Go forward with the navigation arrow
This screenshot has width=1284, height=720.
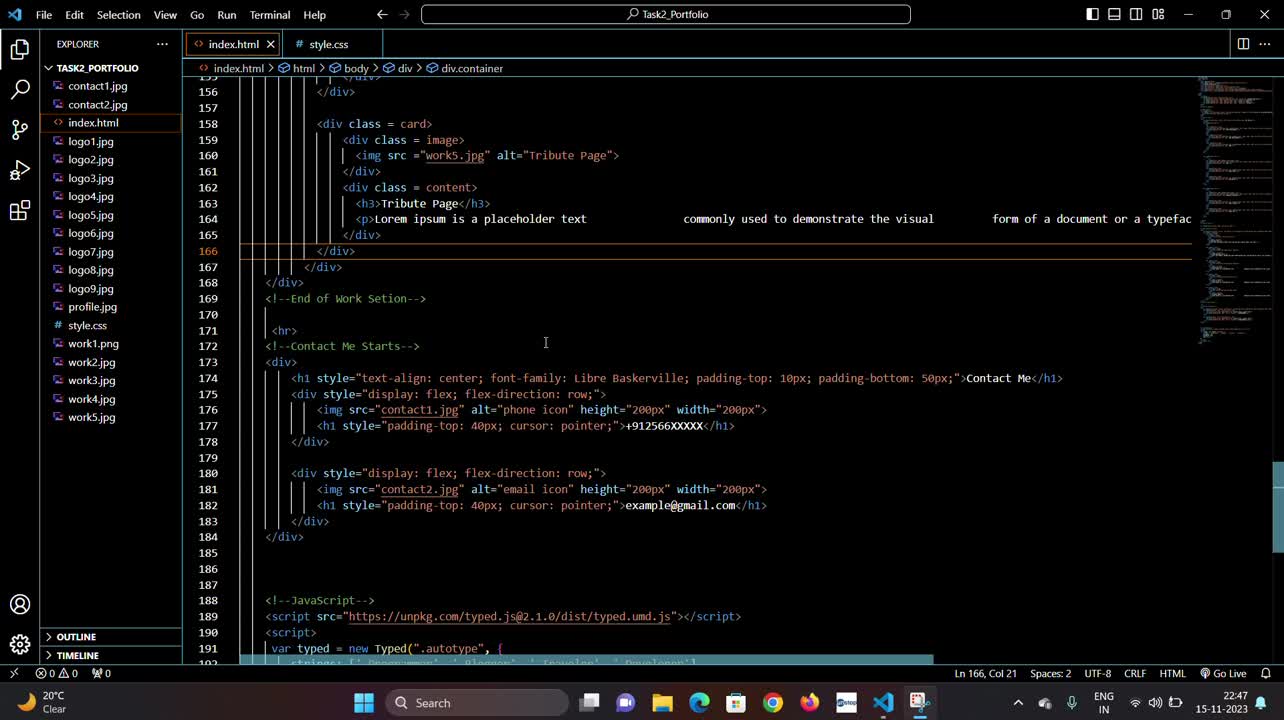click(404, 14)
